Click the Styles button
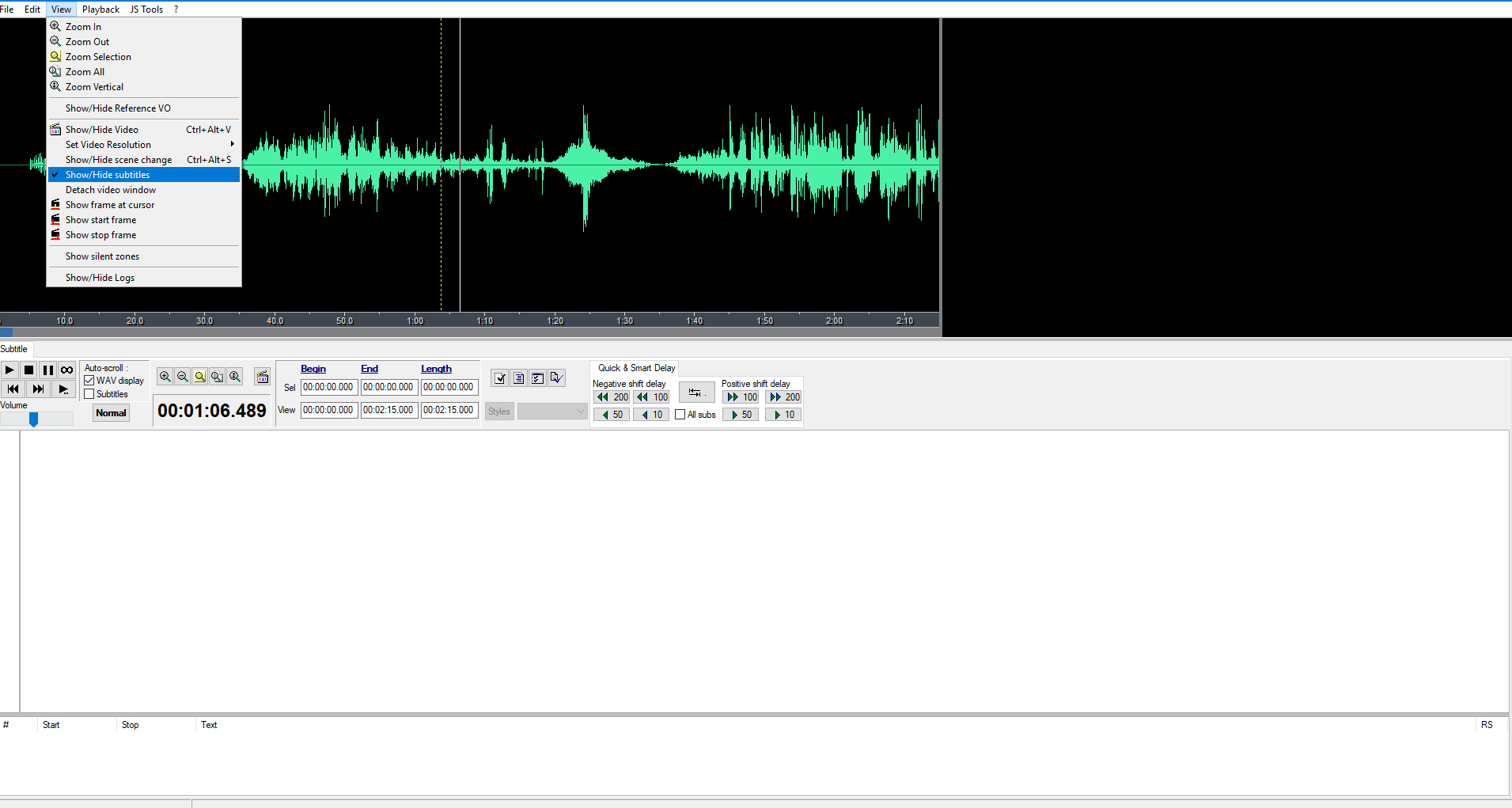 click(x=499, y=412)
